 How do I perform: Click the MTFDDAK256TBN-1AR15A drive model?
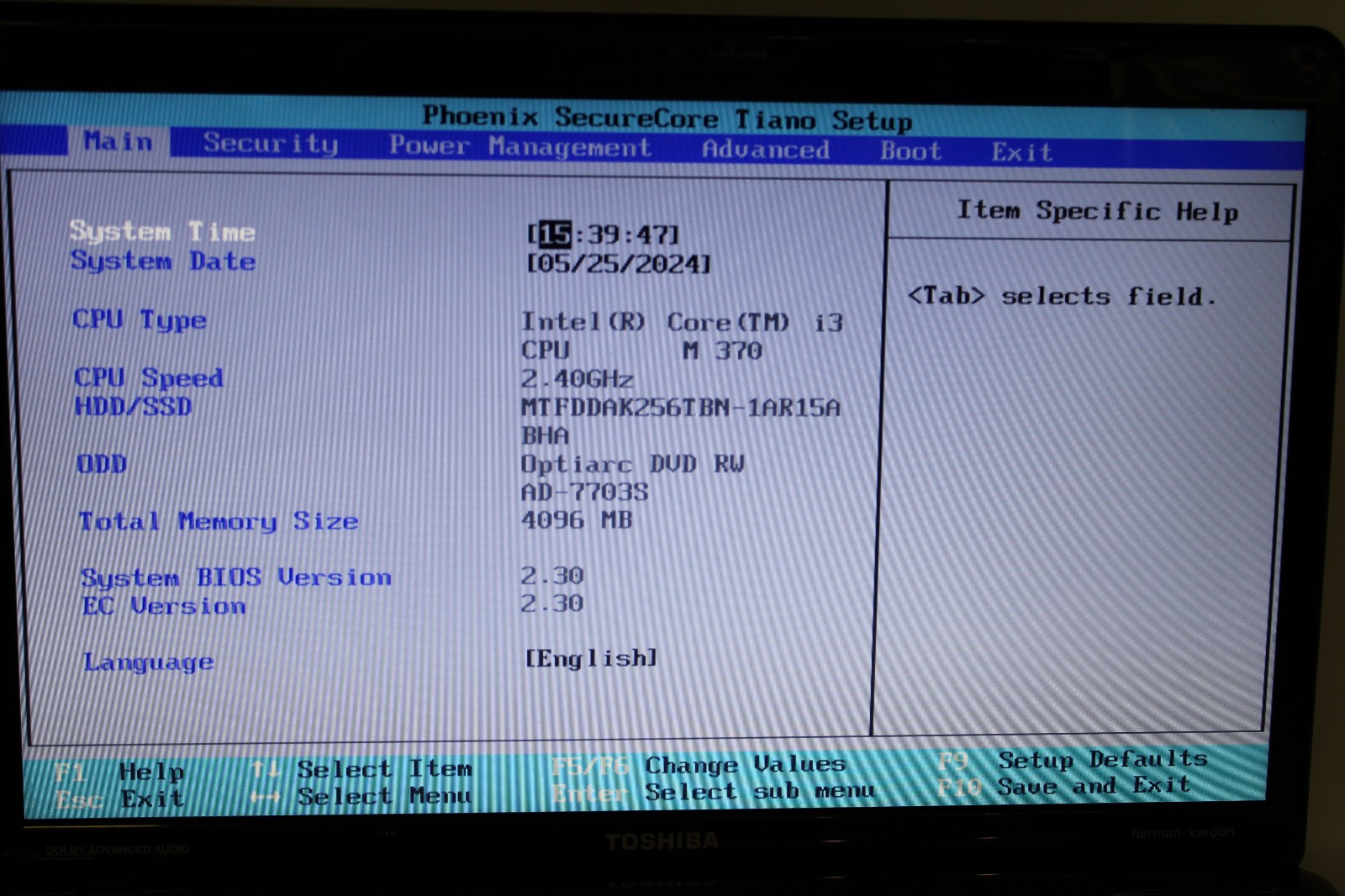click(680, 408)
